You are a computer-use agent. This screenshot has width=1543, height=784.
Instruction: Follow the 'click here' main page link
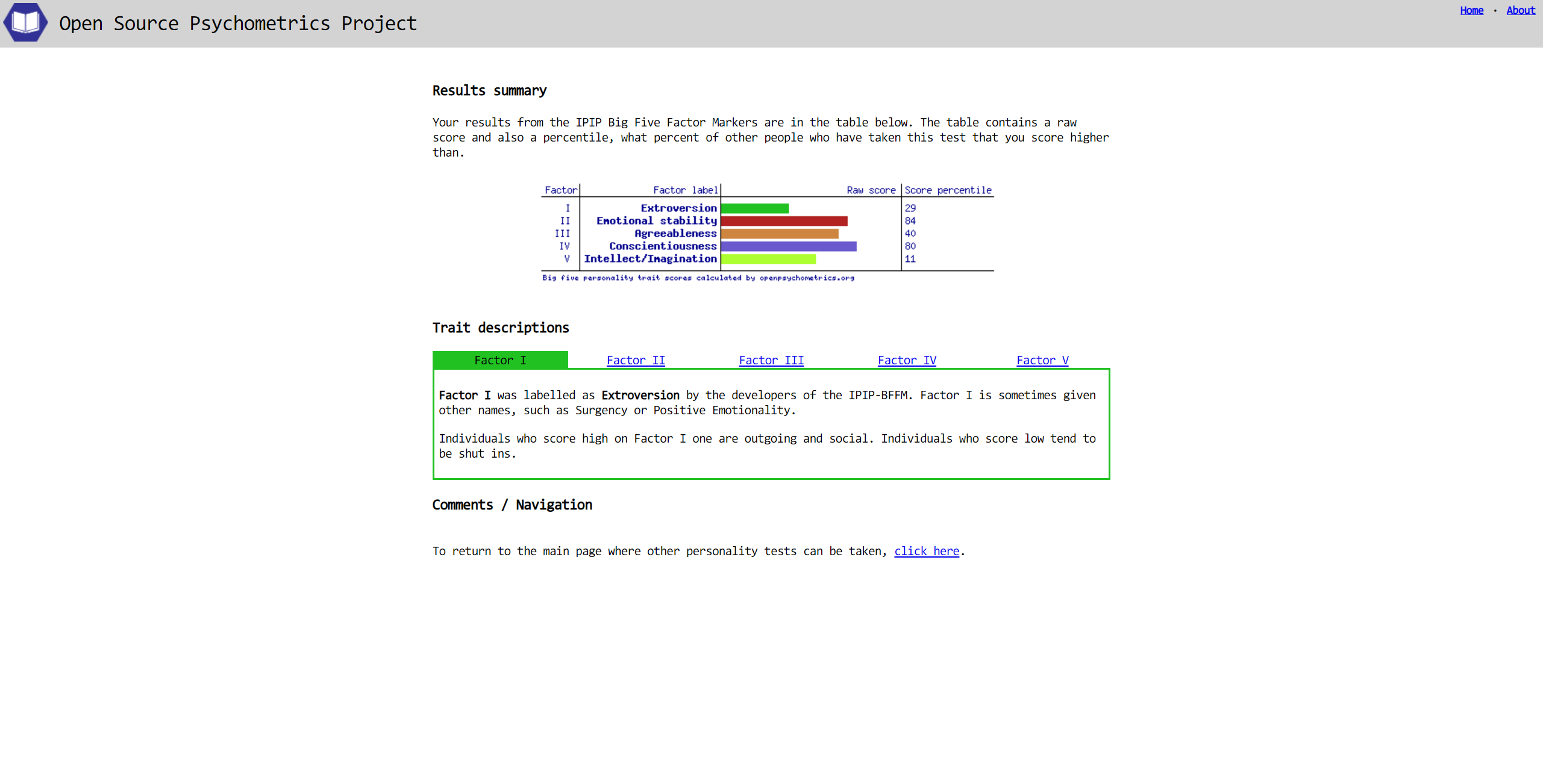(x=926, y=551)
